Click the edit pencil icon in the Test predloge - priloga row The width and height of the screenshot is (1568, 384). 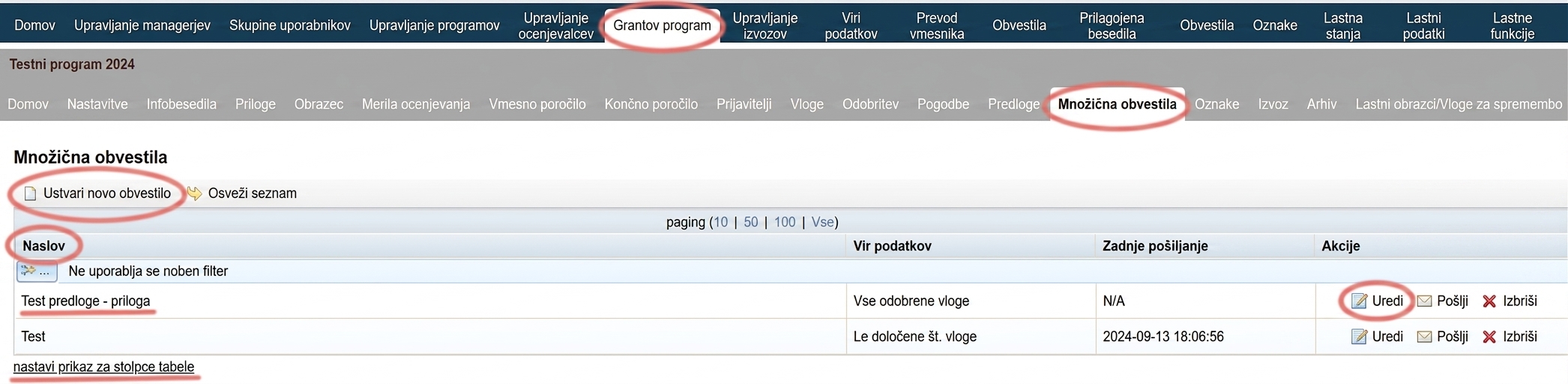pyautogui.click(x=1359, y=301)
